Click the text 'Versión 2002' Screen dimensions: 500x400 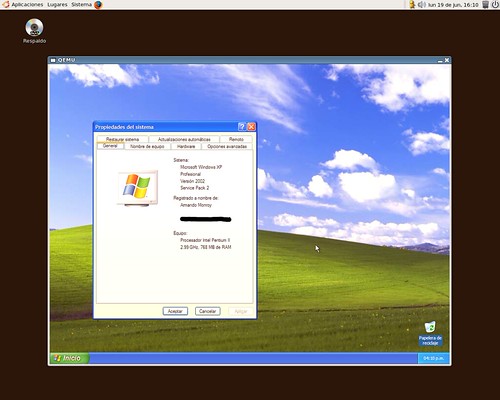[x=192, y=181]
